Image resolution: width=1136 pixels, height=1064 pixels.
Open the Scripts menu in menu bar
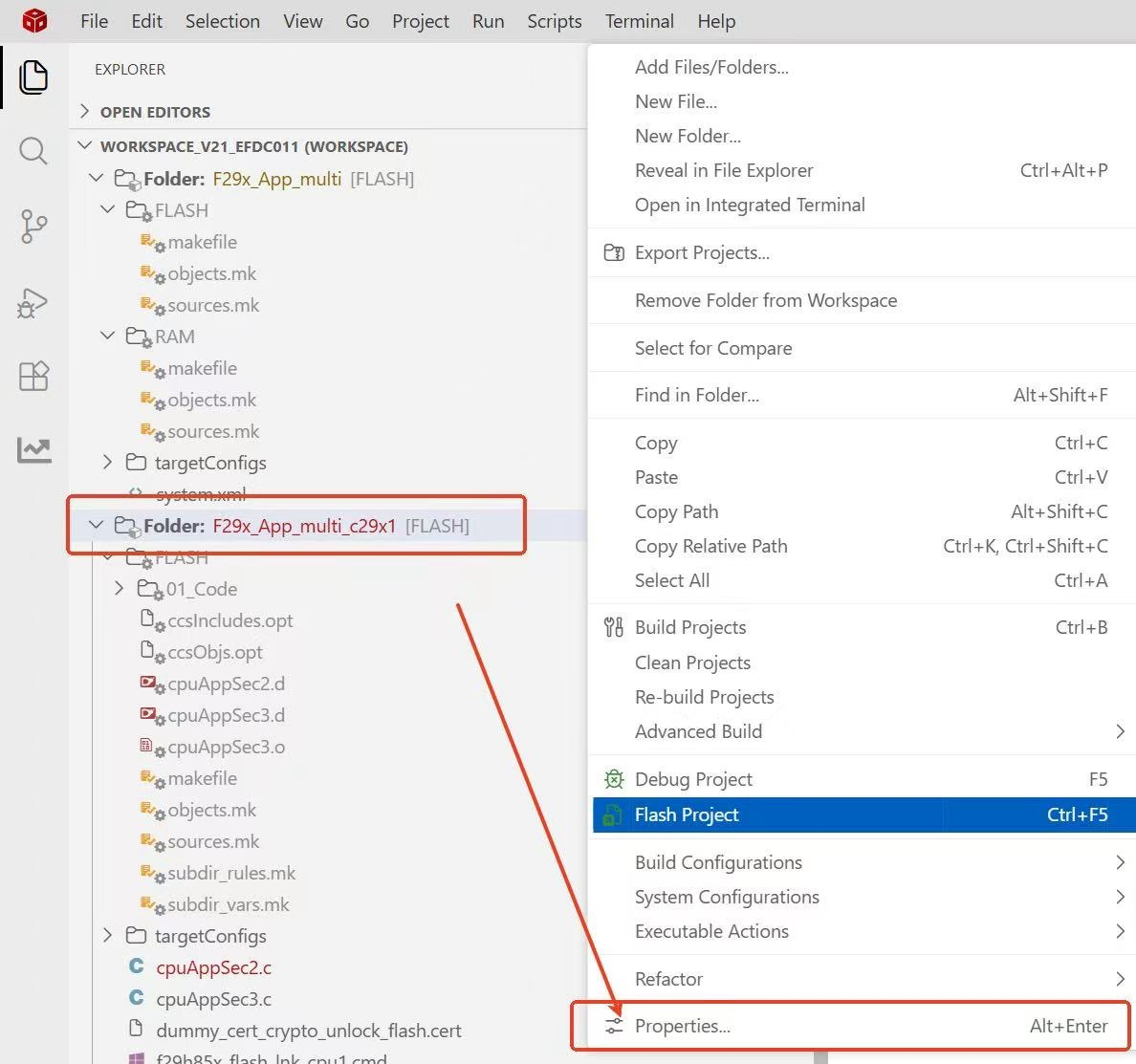555,22
